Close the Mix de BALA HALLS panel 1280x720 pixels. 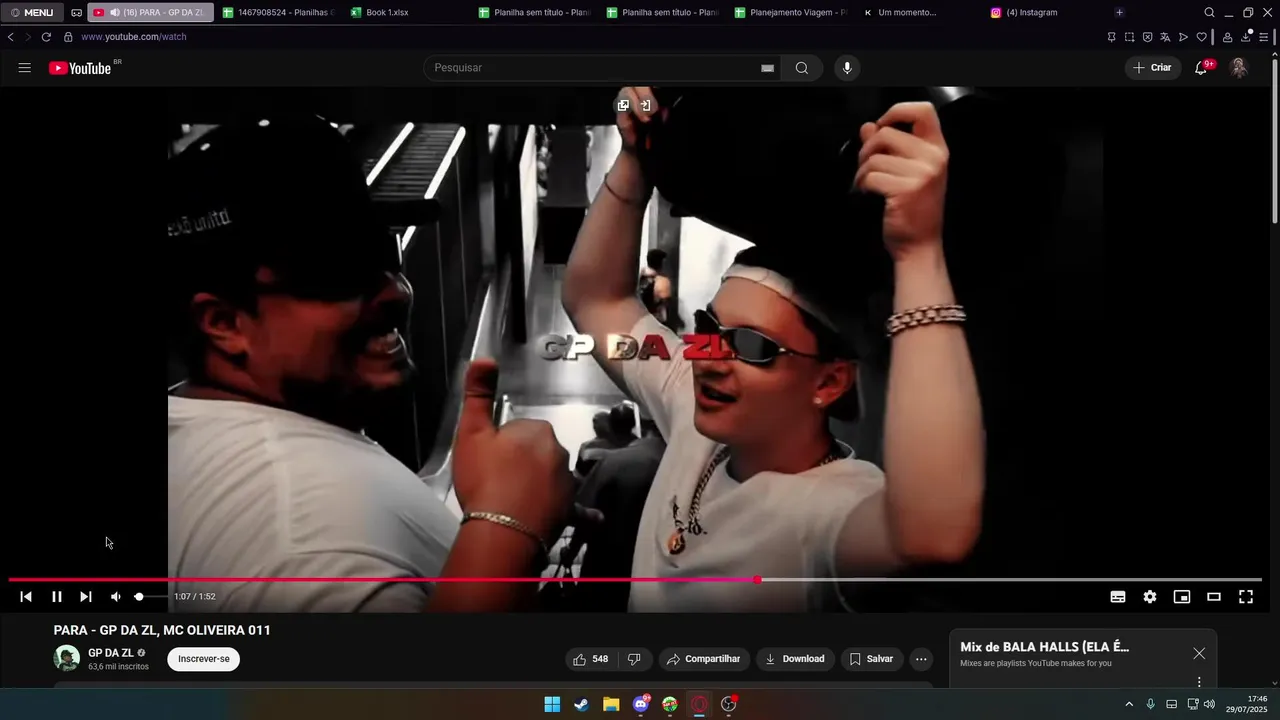pyautogui.click(x=1199, y=653)
